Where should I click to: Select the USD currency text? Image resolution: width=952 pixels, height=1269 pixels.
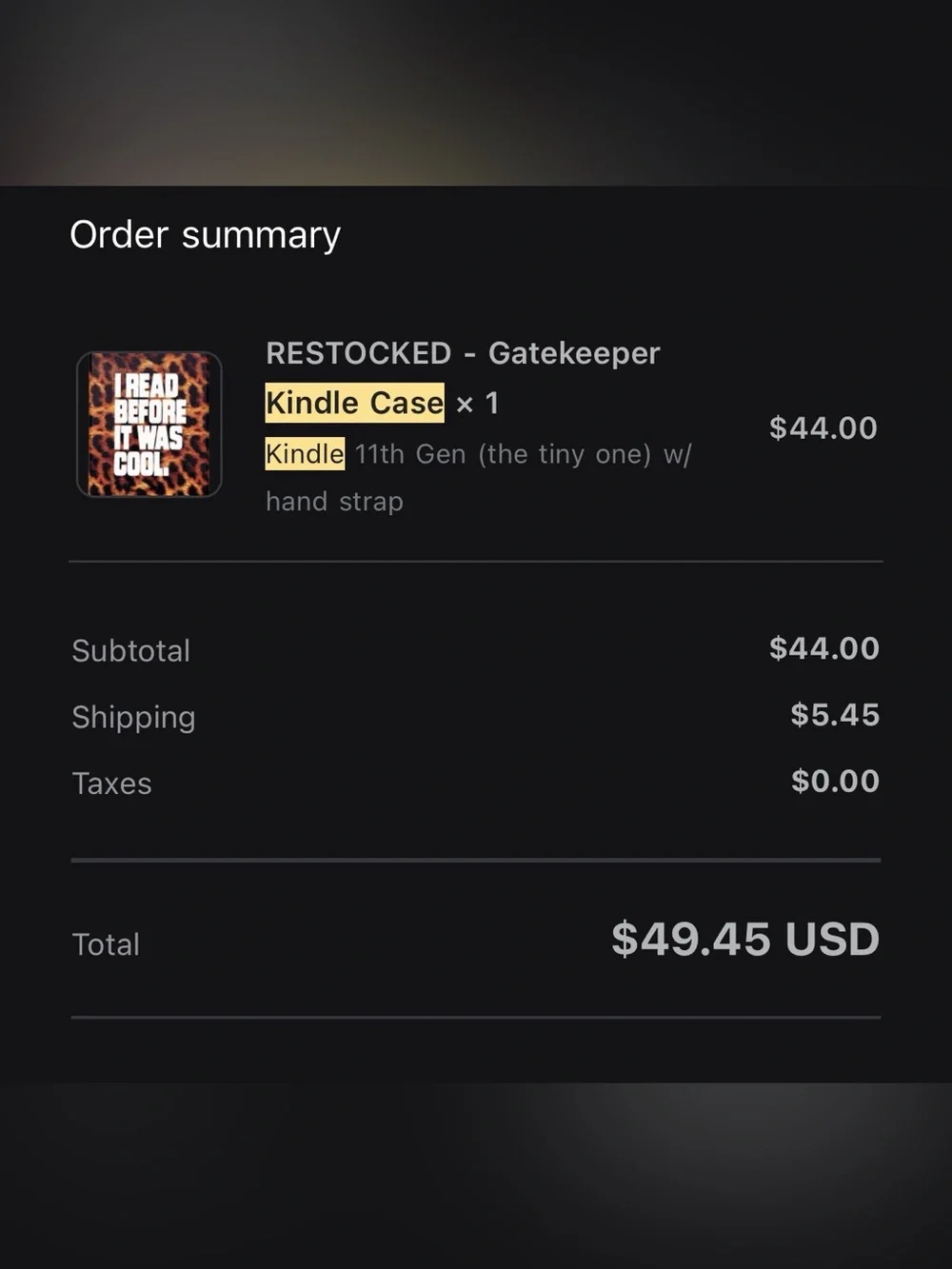pos(832,940)
